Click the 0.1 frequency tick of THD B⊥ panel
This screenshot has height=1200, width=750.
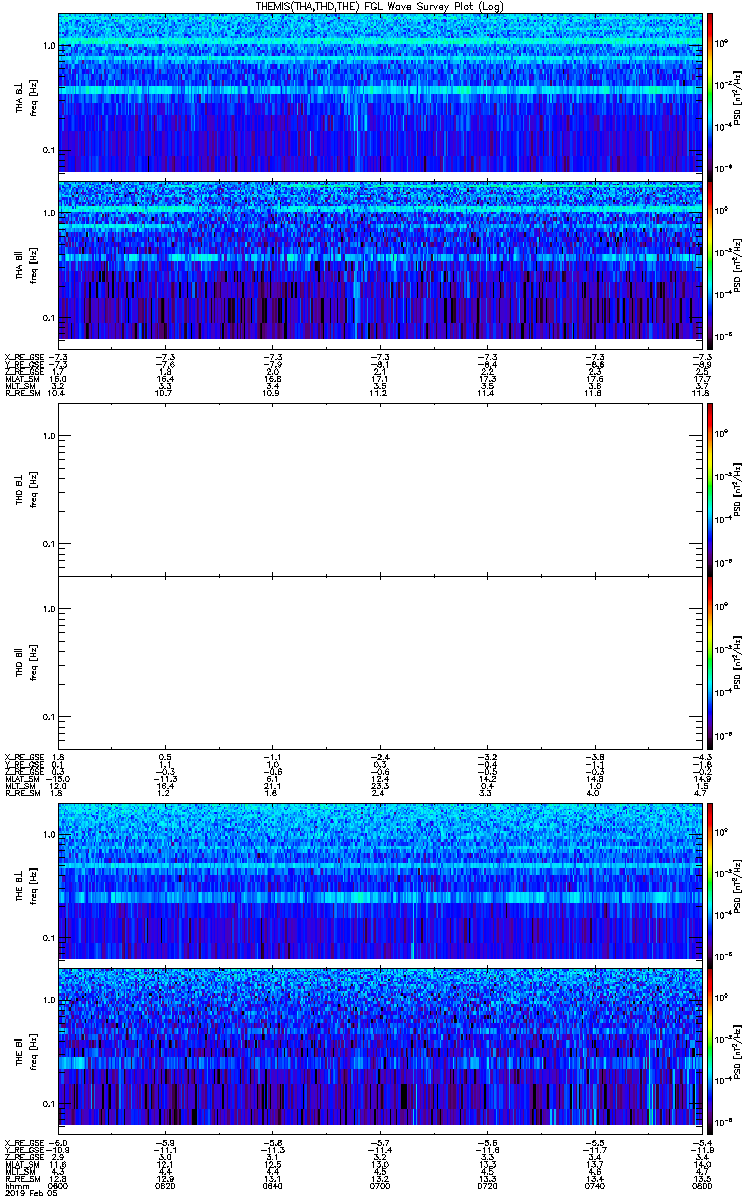pos(48,544)
